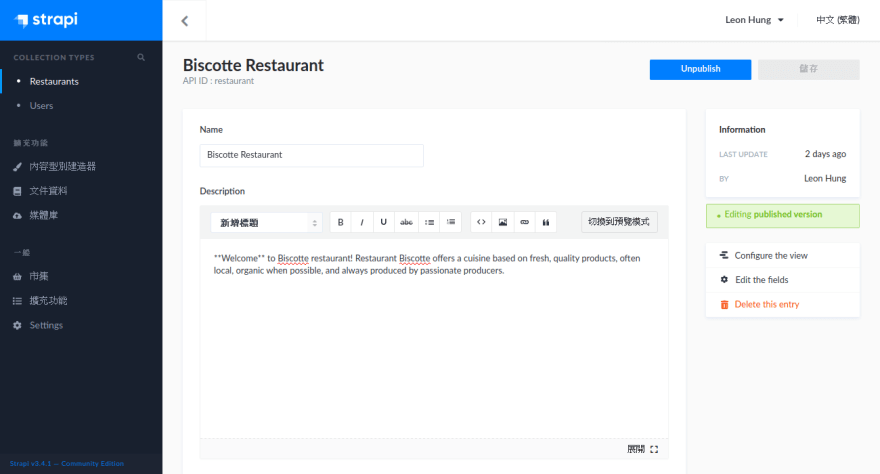
Task: Apply strikethrough formatting in editor toolbar
Action: [x=406, y=222]
